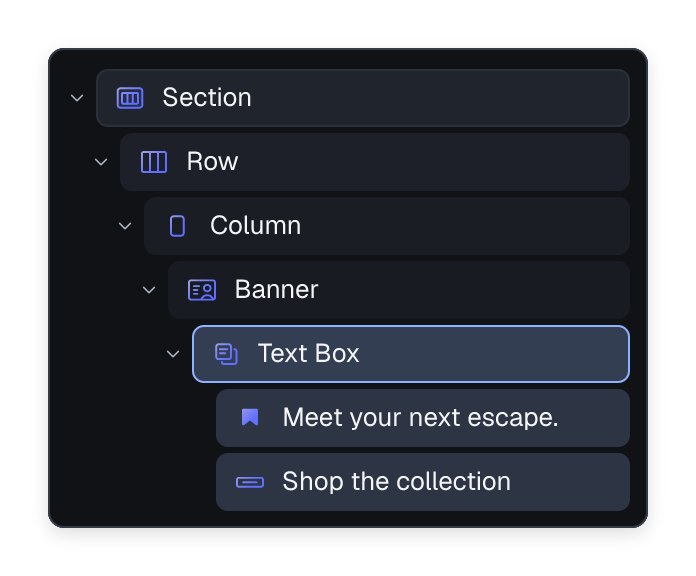Viewport: 696px width, 576px height.
Task: Collapse the Column node chevron
Action: 125,226
